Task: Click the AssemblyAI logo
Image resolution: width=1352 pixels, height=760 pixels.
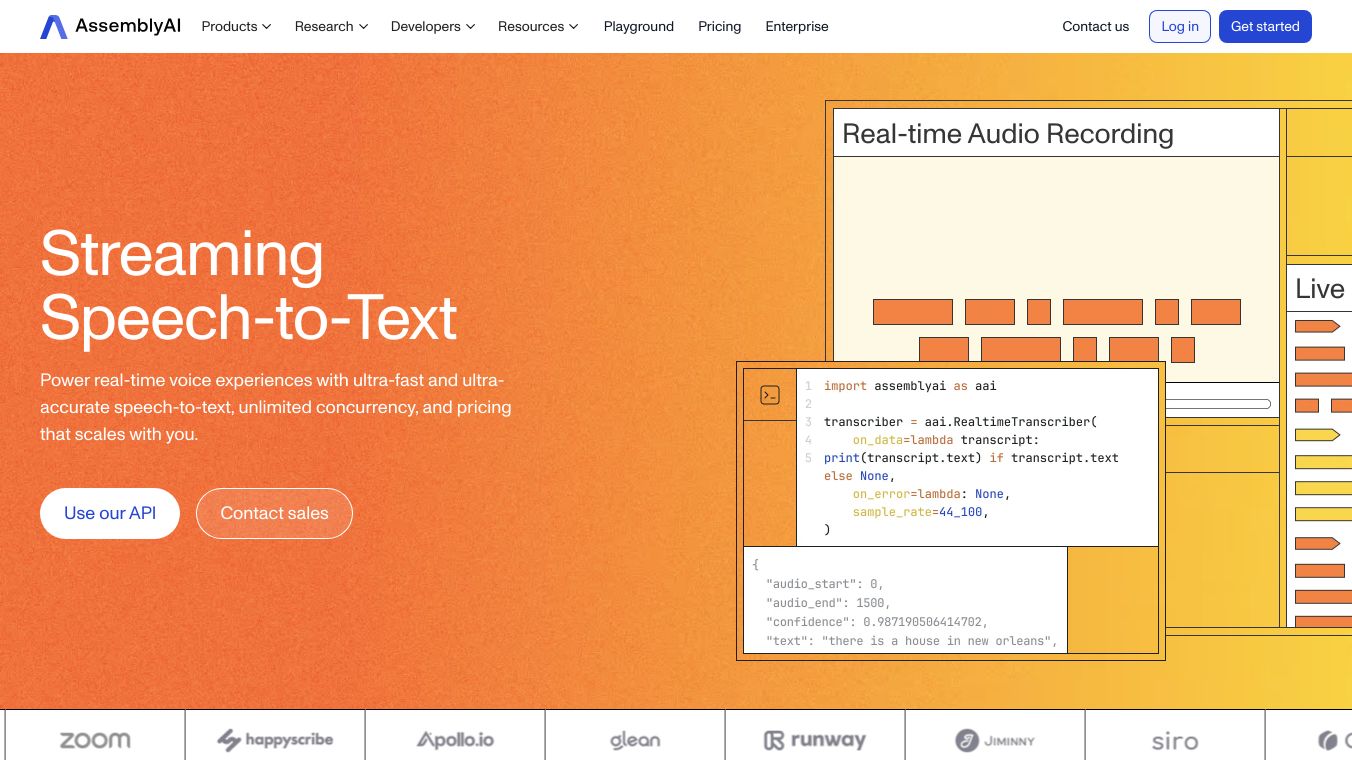Action: pos(111,27)
